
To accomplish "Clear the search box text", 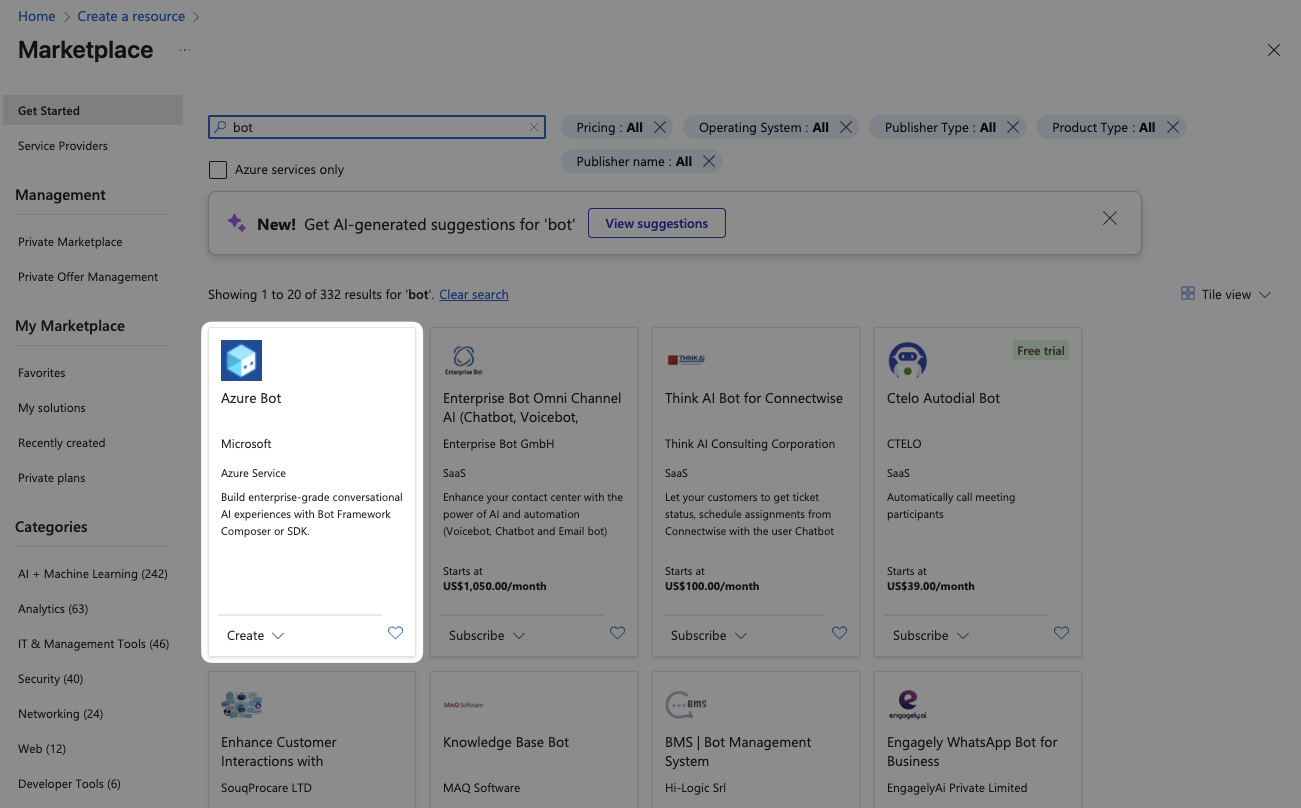I will 534,127.
